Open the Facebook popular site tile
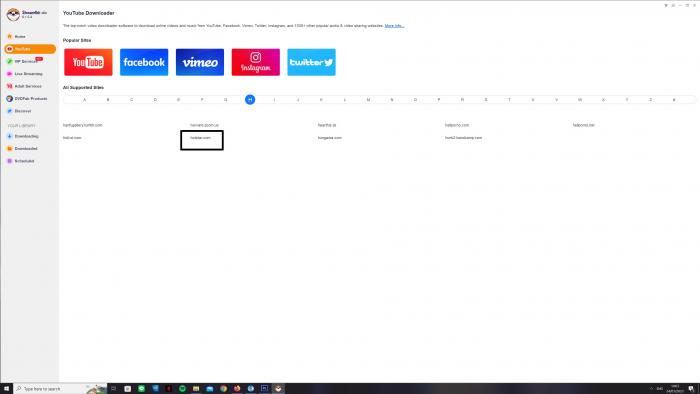Screen dimensions: 700x394 (x=144, y=62)
